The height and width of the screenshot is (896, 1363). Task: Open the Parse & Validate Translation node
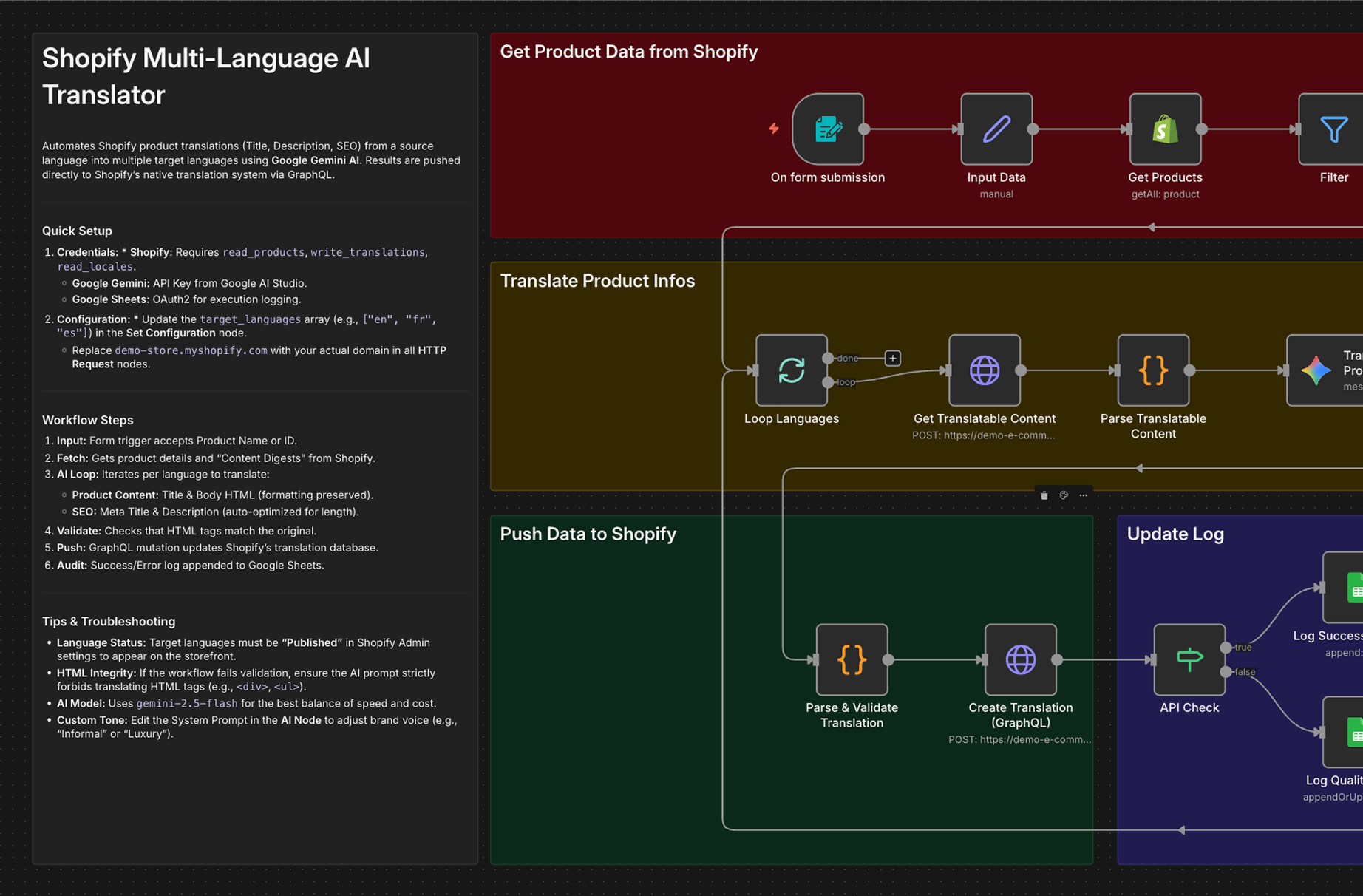[852, 659]
